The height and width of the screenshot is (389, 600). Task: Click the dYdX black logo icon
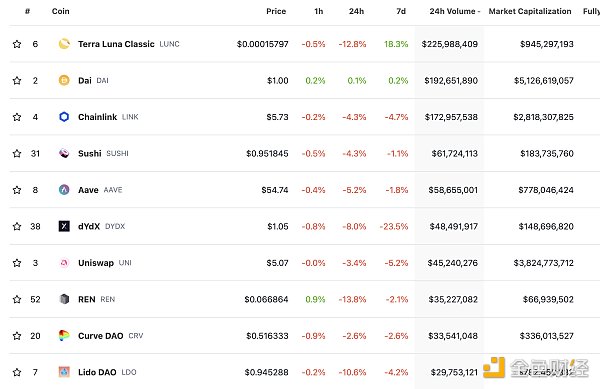[64, 226]
